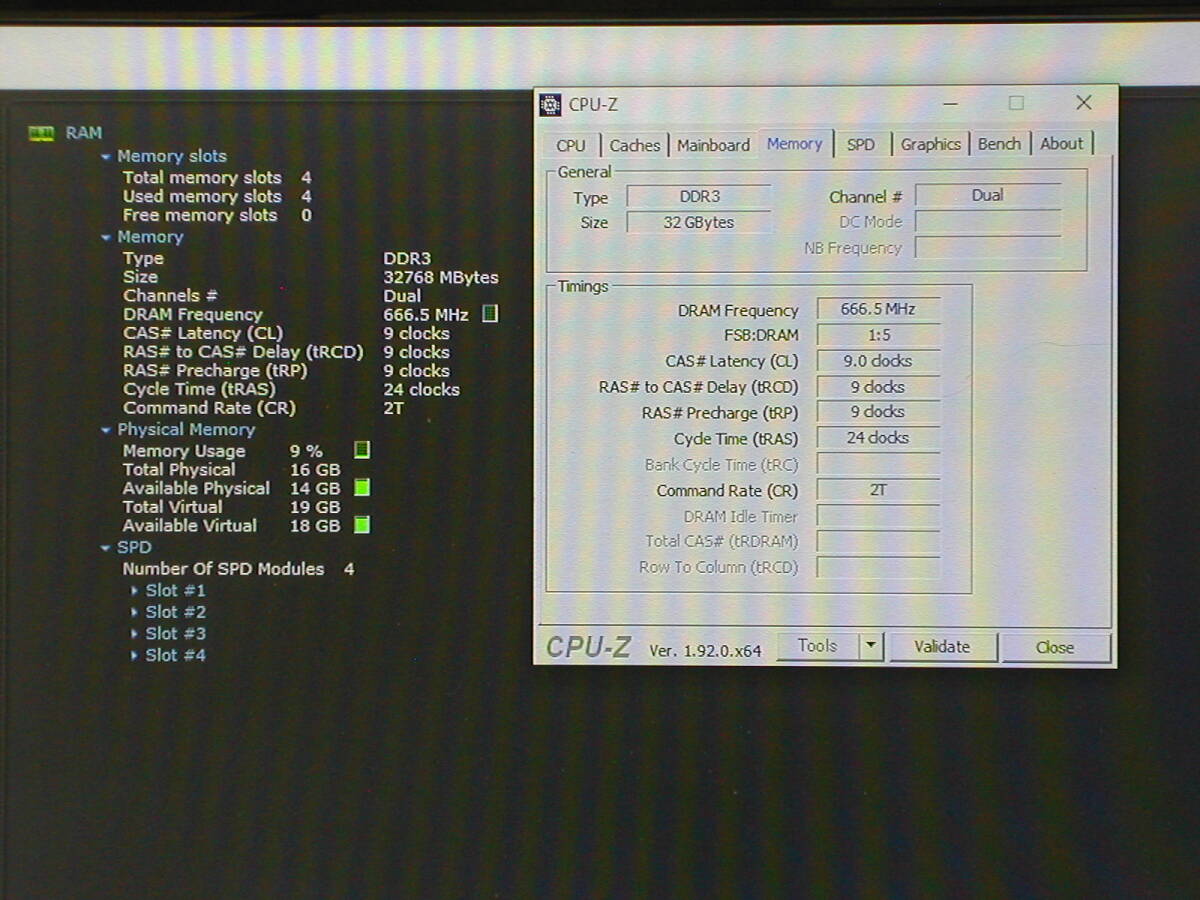Image resolution: width=1200 pixels, height=900 pixels.
Task: Expand Slot #4 details
Action: [135, 656]
